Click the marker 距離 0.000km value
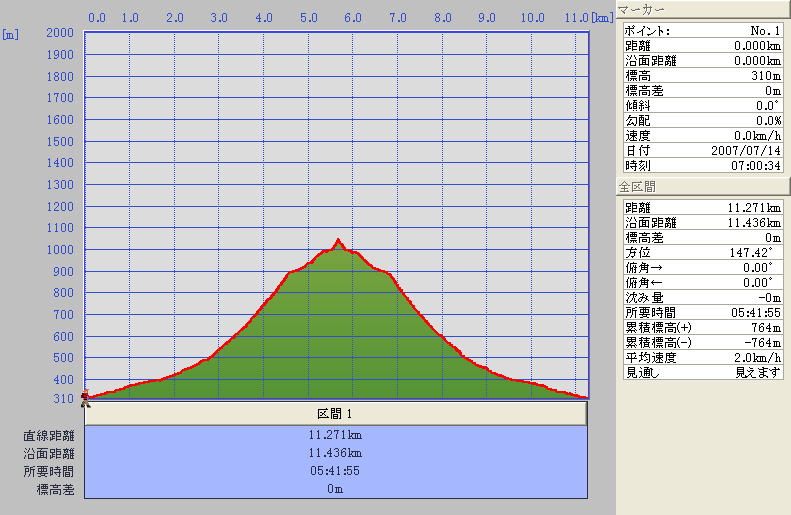The width and height of the screenshot is (791, 515). point(757,46)
